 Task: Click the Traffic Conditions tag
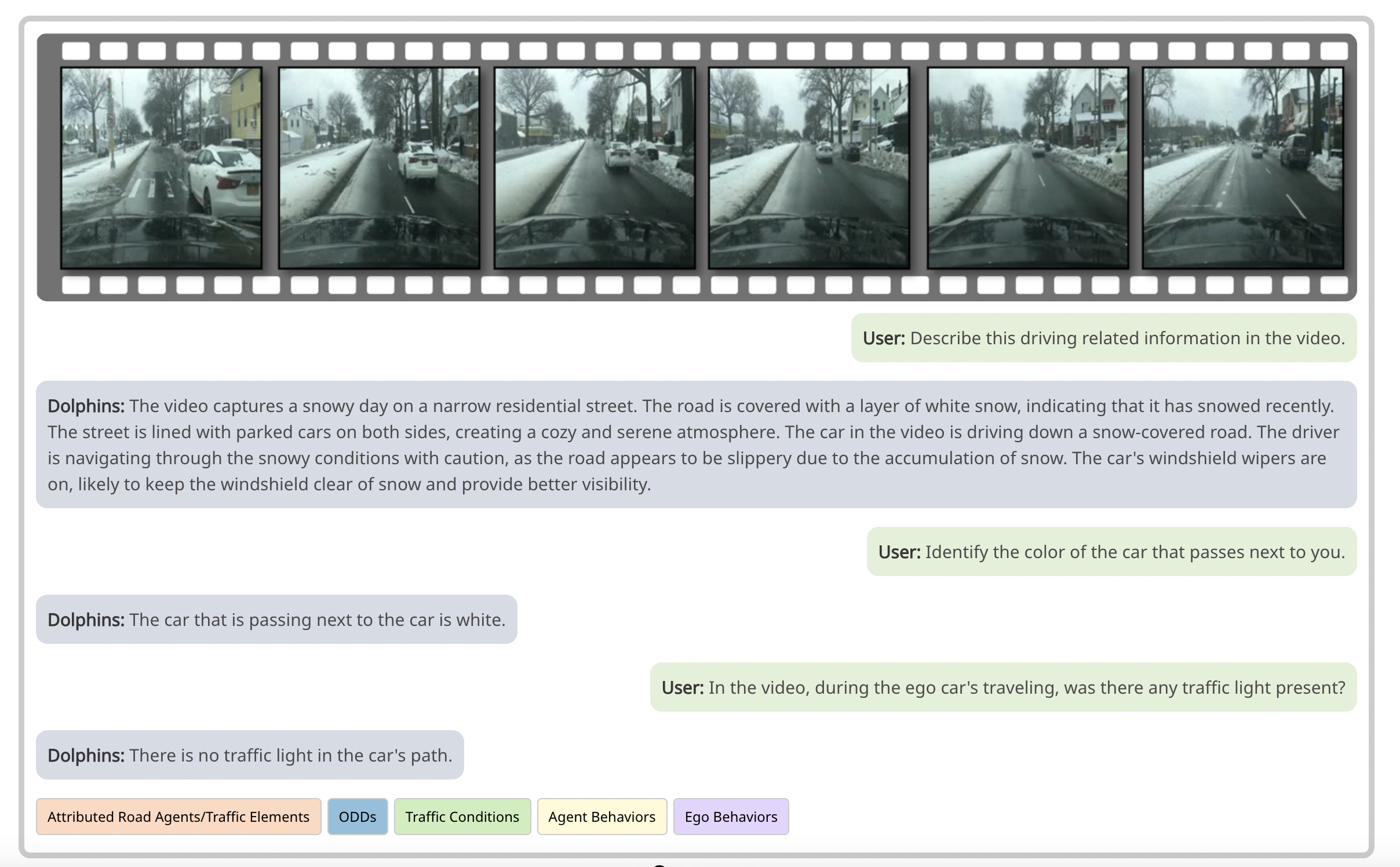coord(462,817)
